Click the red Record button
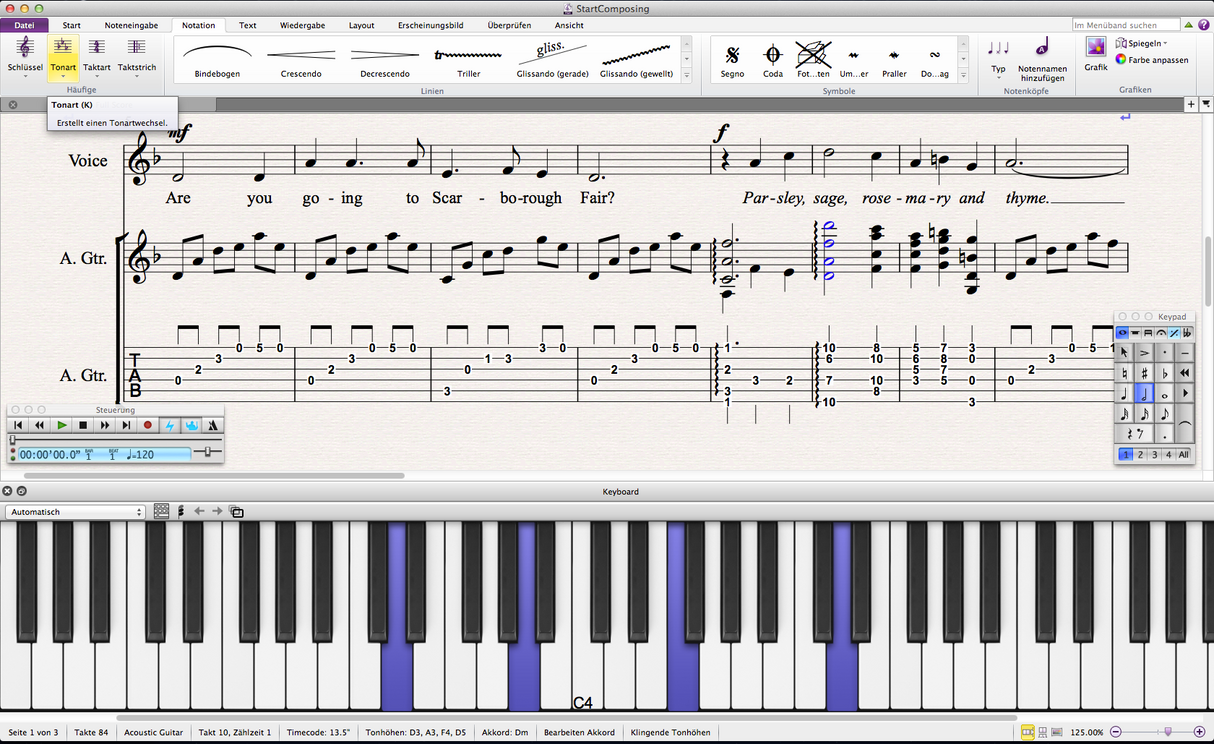This screenshot has height=744, width=1214. click(148, 425)
